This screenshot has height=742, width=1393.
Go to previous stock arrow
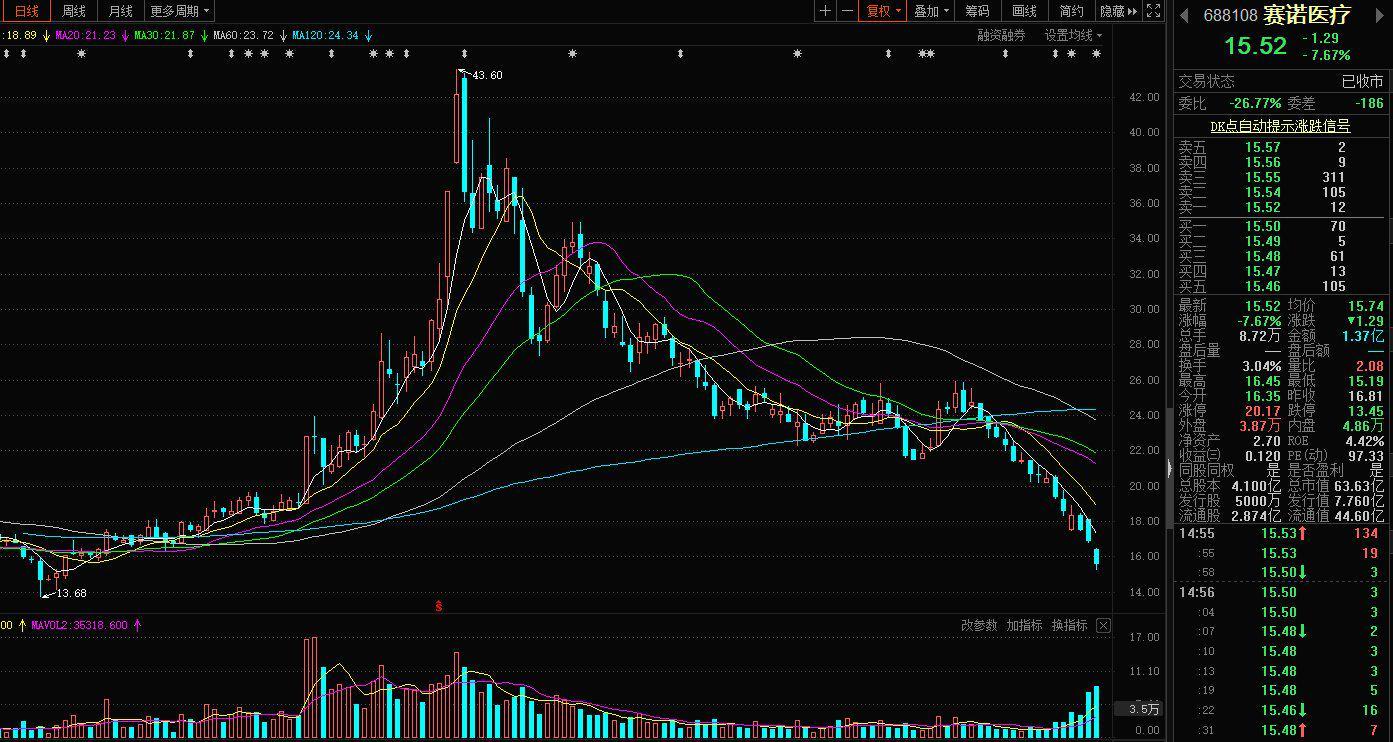pos(1184,14)
